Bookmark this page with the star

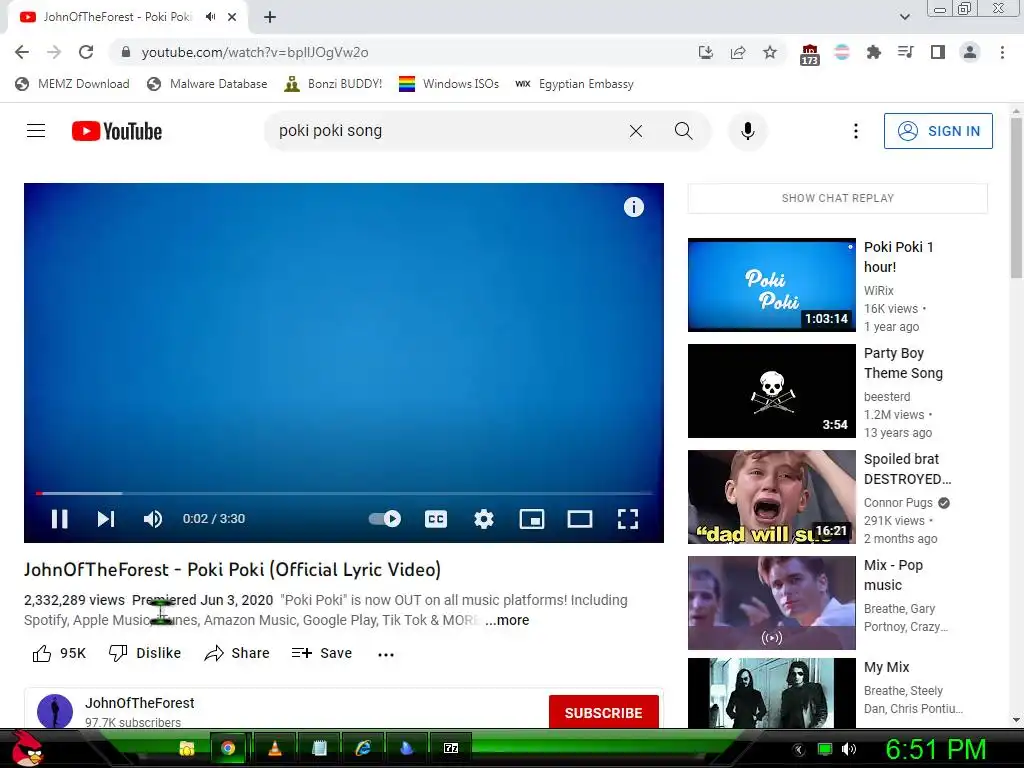(x=770, y=52)
